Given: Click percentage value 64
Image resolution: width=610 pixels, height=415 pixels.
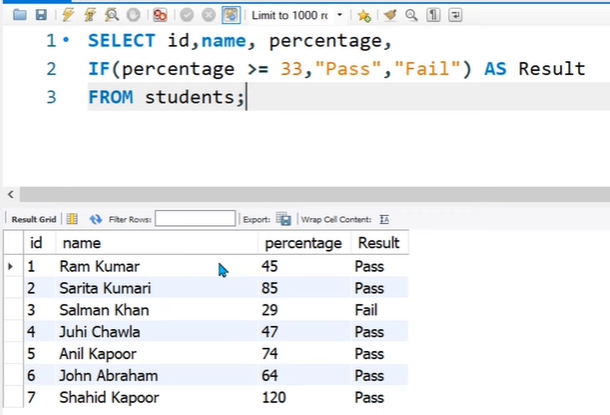Looking at the screenshot, I should [x=270, y=375].
